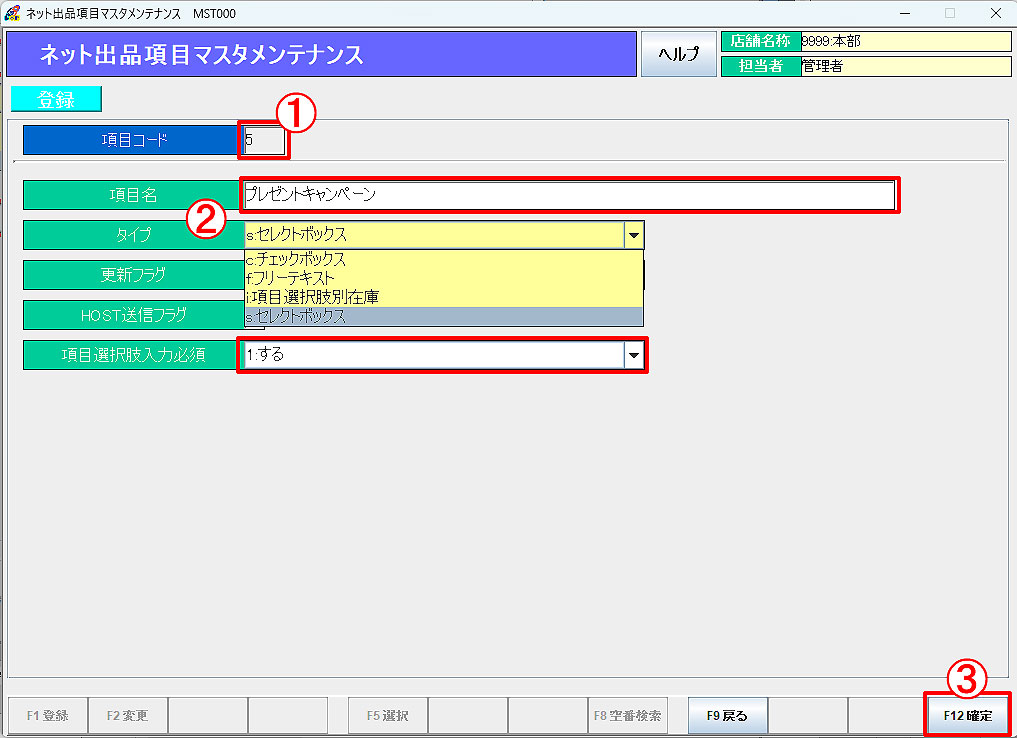Minimize the MST000 window
The width and height of the screenshot is (1017, 738).
click(905, 13)
